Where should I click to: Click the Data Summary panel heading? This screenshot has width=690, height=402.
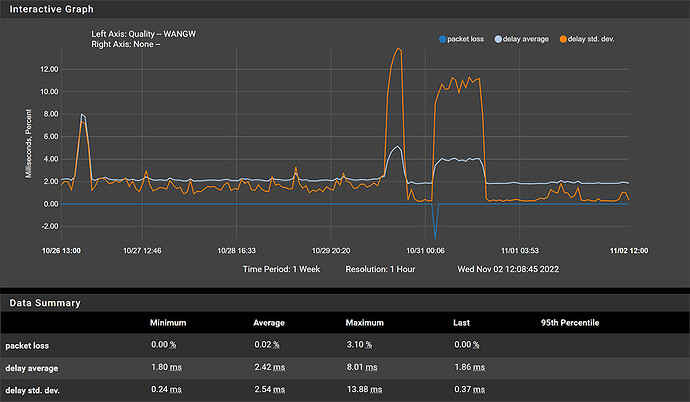coord(45,303)
